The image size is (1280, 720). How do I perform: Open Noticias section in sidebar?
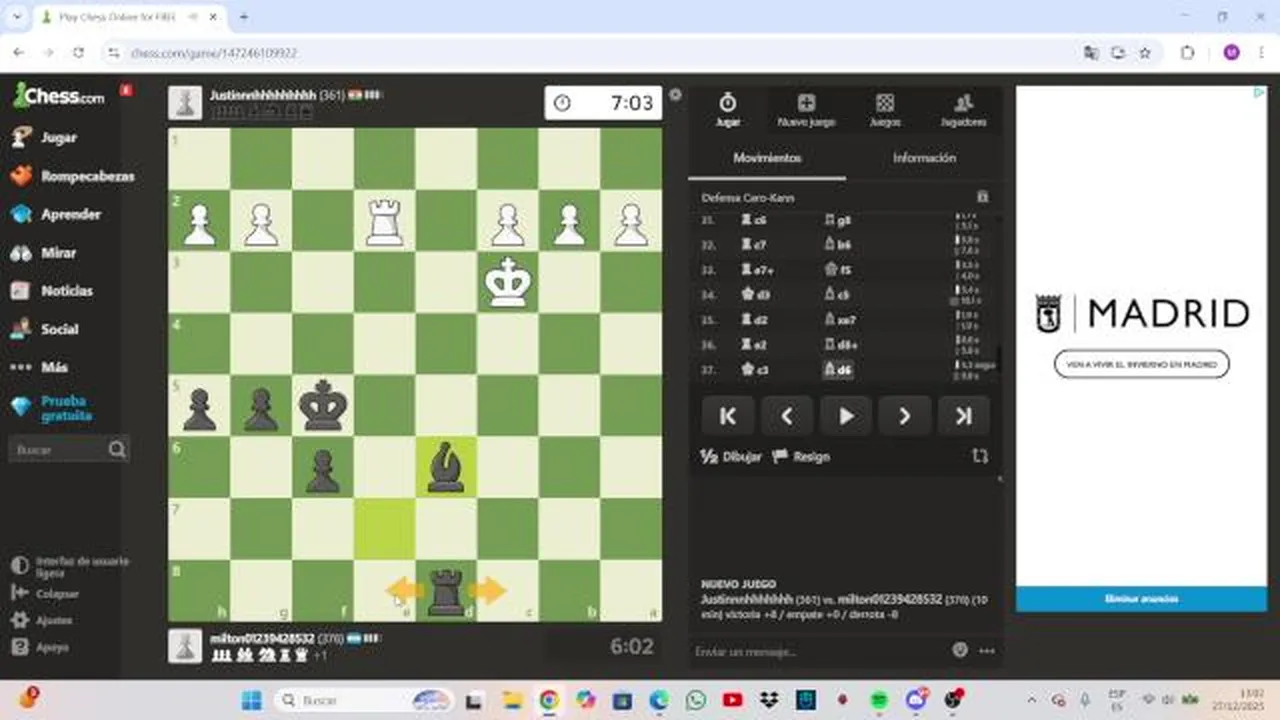tap(52, 291)
